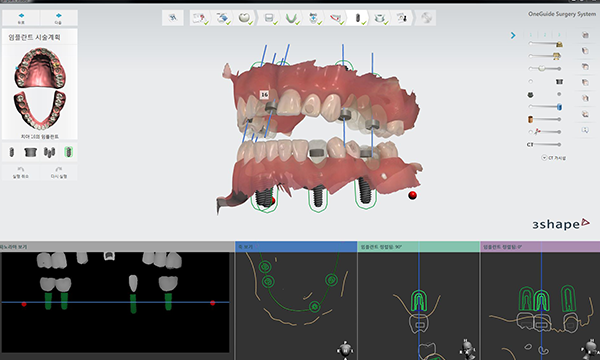This screenshot has width=600, height=360.
Task: Toggle the dark scan-body visibility dot
Action: 559,94
